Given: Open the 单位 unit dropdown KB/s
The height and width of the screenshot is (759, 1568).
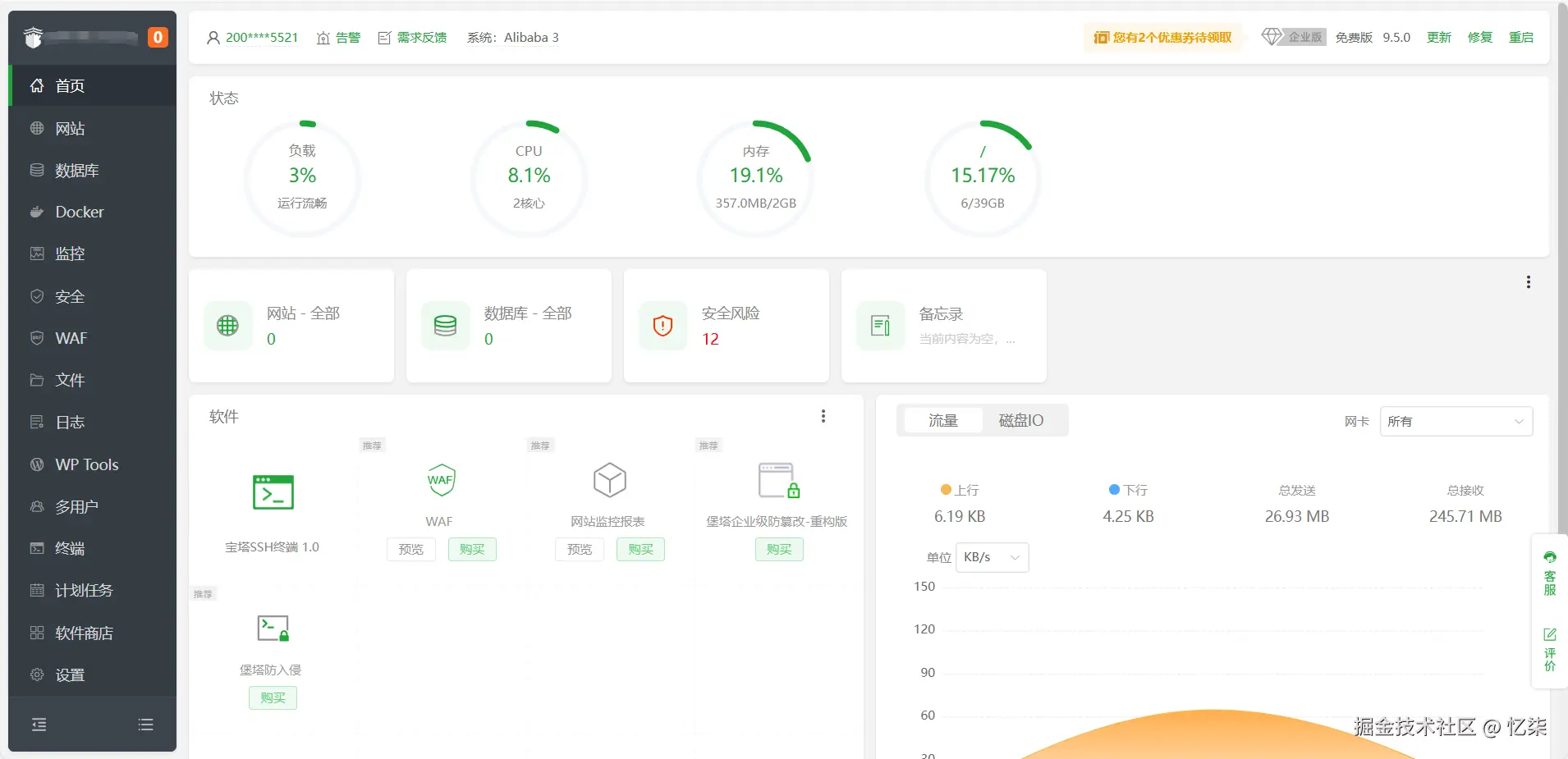Looking at the screenshot, I should [x=992, y=557].
